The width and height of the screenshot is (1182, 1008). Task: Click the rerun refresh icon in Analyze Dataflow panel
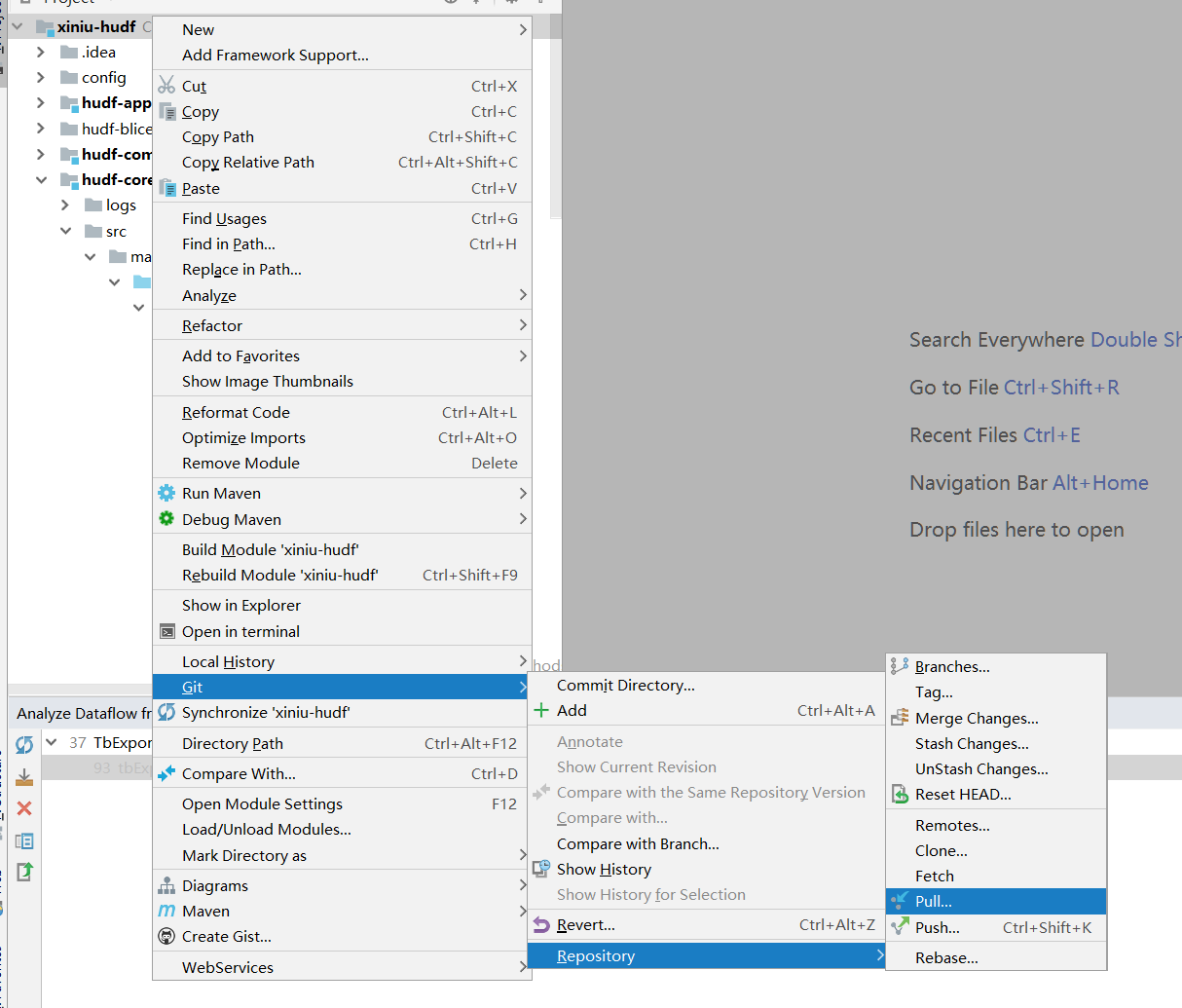tap(24, 745)
